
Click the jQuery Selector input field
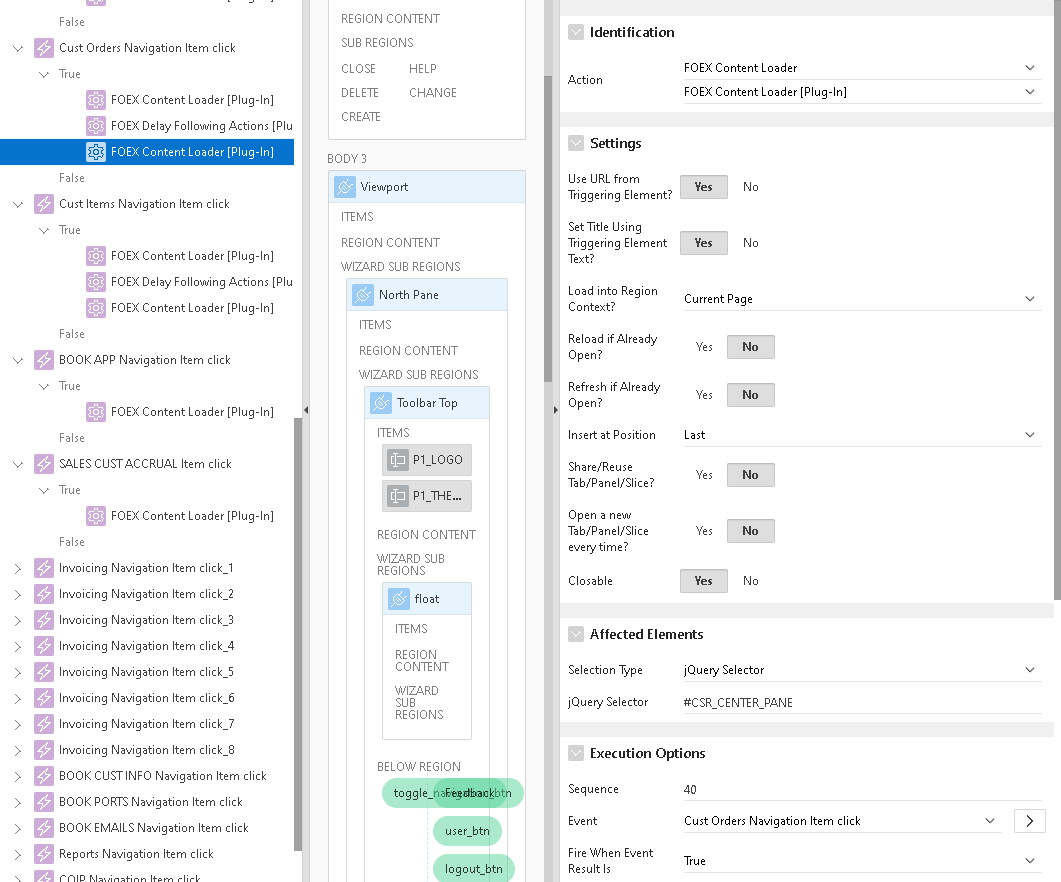point(860,703)
